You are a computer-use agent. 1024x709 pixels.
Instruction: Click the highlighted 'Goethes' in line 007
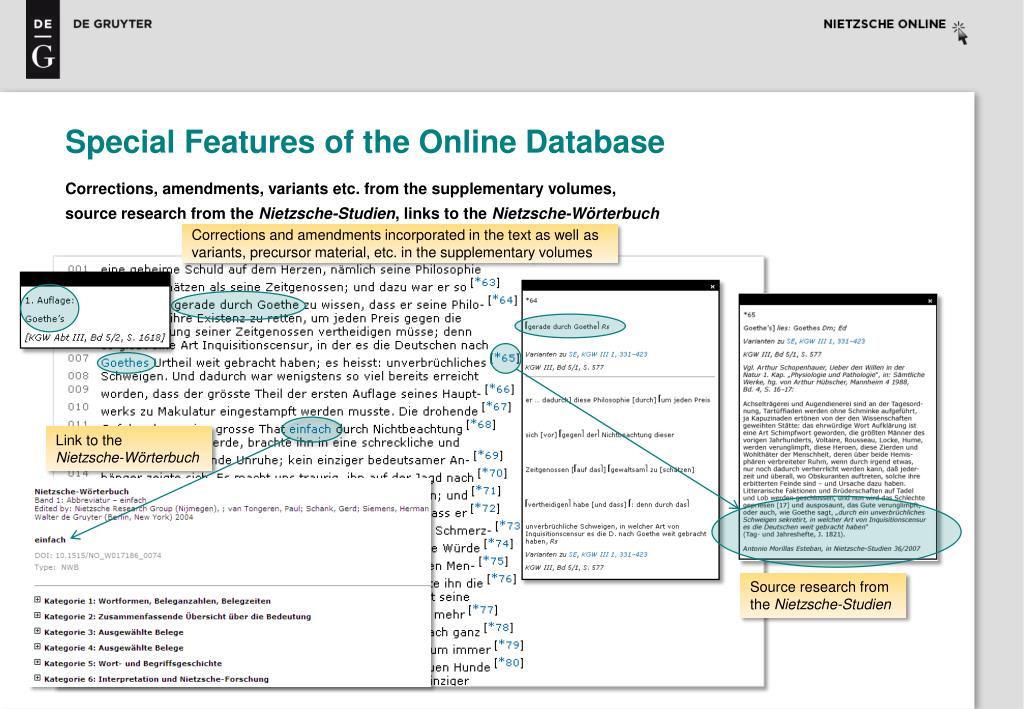tap(125, 362)
